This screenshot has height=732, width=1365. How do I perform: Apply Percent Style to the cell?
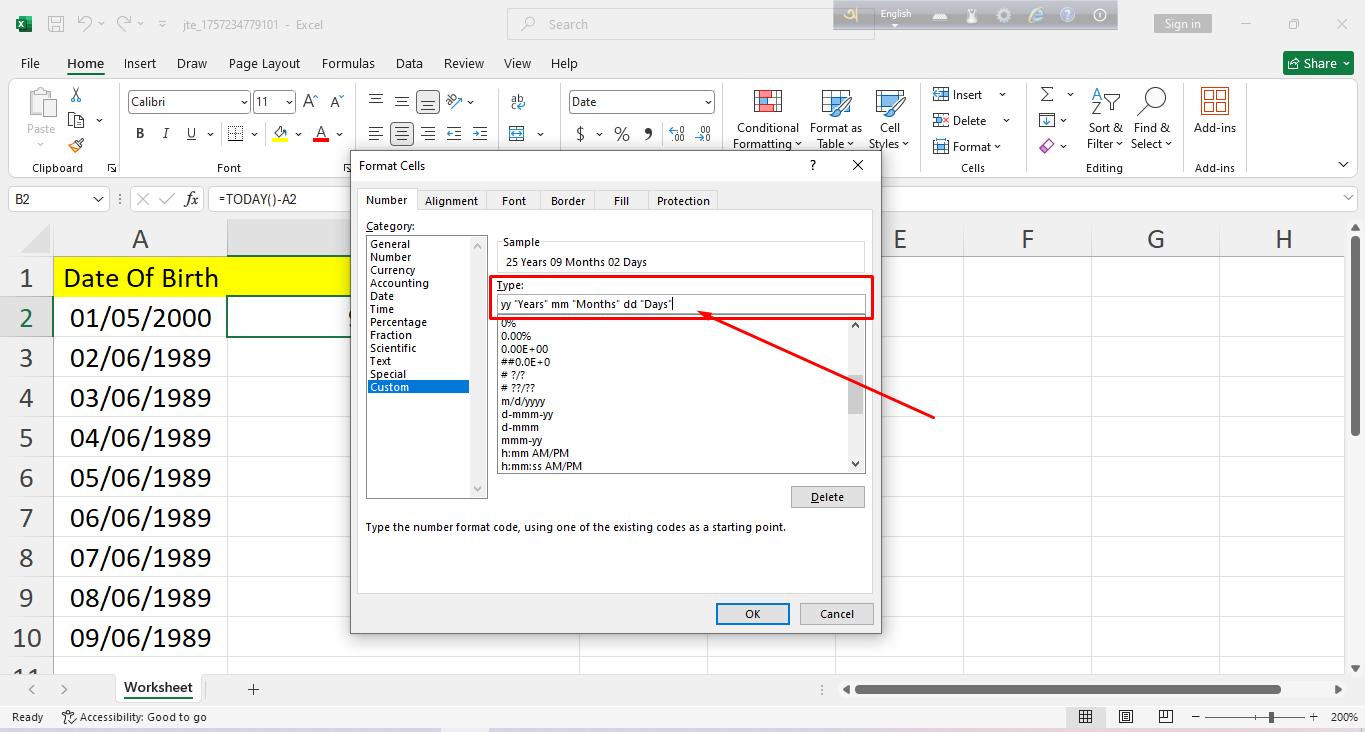click(x=622, y=134)
